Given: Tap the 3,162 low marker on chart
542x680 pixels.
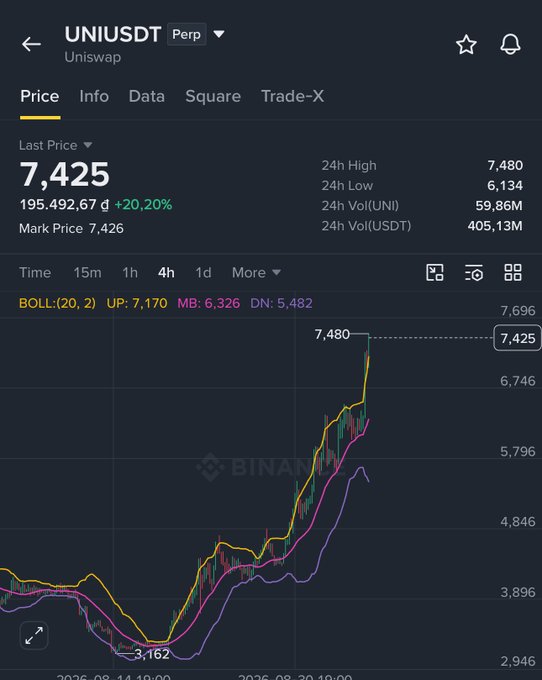Looking at the screenshot, I should coord(152,654).
